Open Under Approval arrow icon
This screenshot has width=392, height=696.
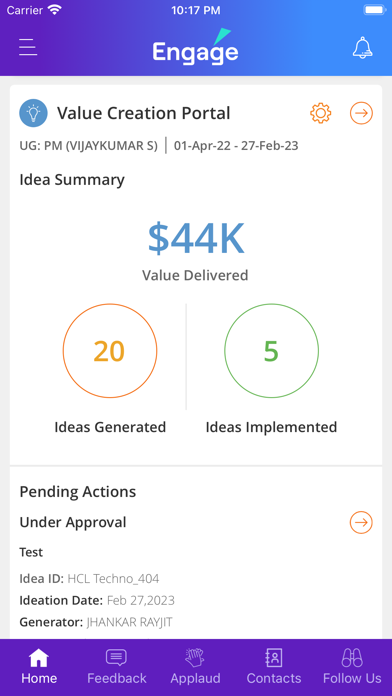pos(361,522)
